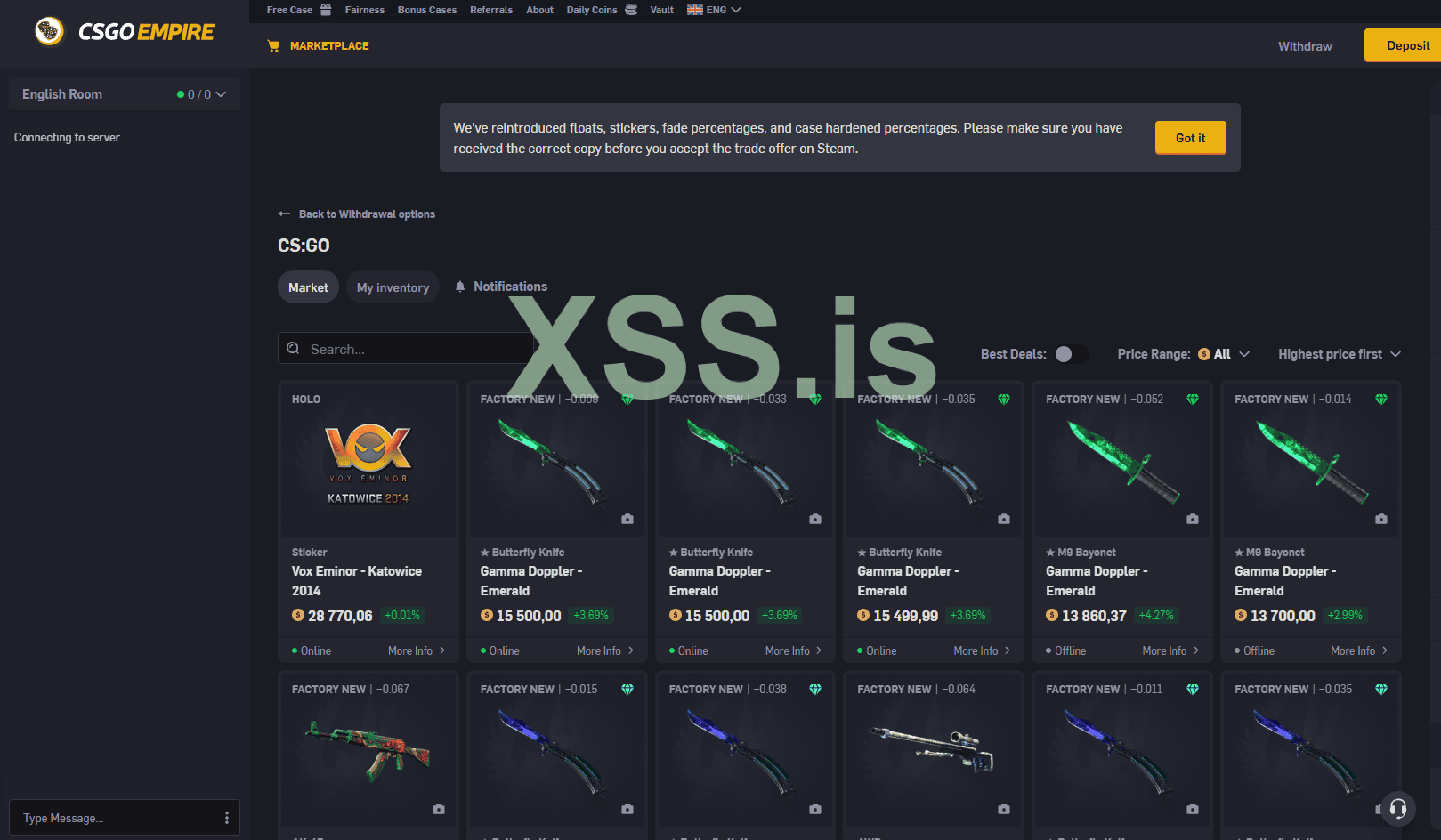Image resolution: width=1441 pixels, height=840 pixels.
Task: Click the Marketplace cart icon
Action: click(273, 46)
